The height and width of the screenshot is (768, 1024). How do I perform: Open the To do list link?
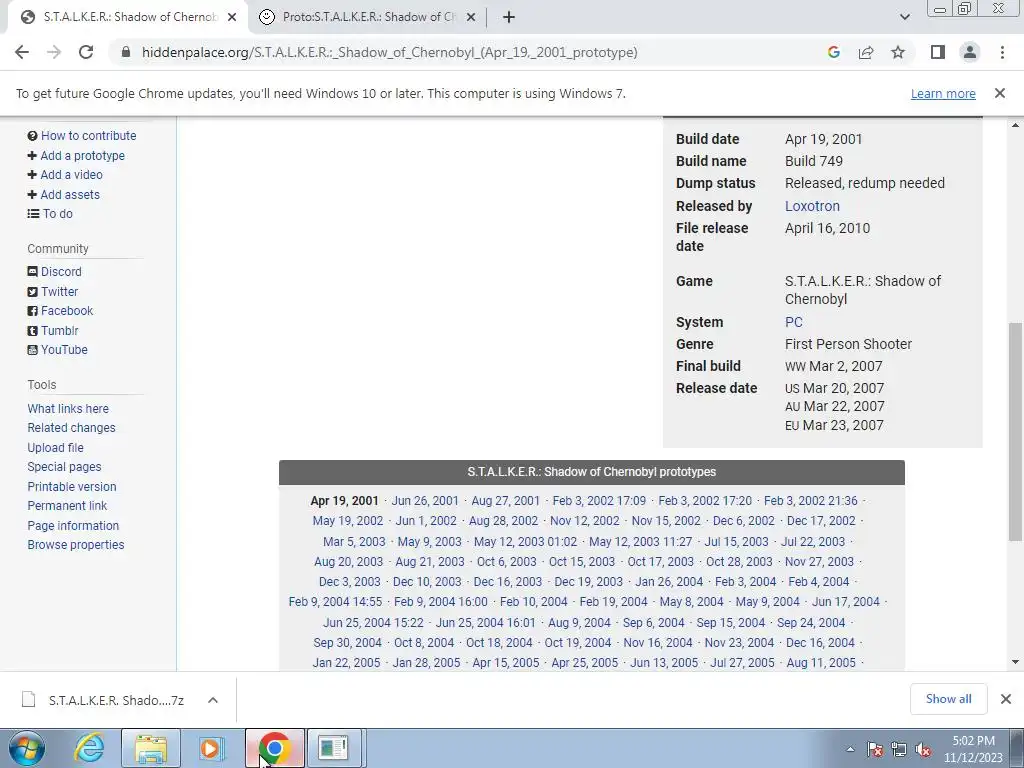(x=57, y=214)
